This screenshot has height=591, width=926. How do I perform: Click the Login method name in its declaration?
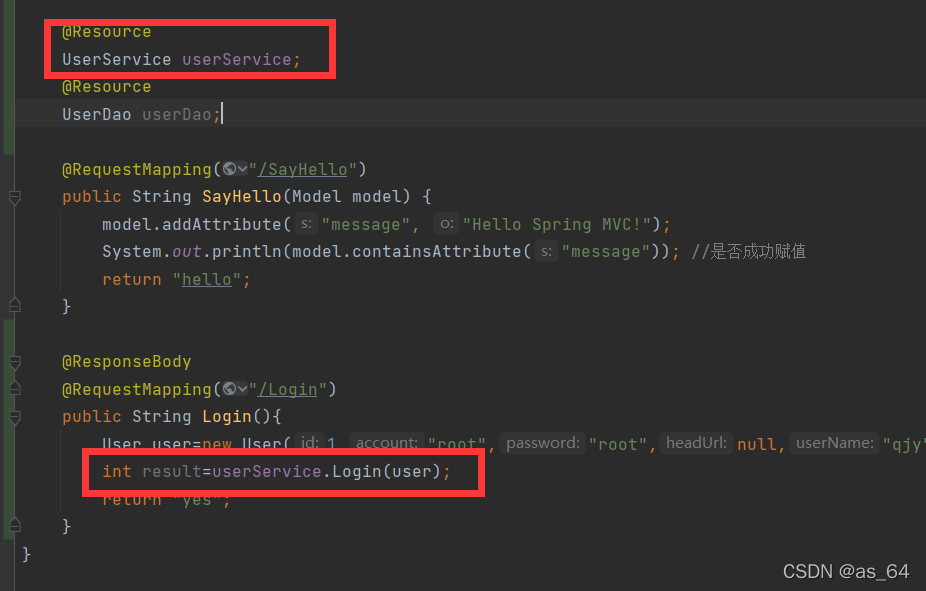pos(227,417)
